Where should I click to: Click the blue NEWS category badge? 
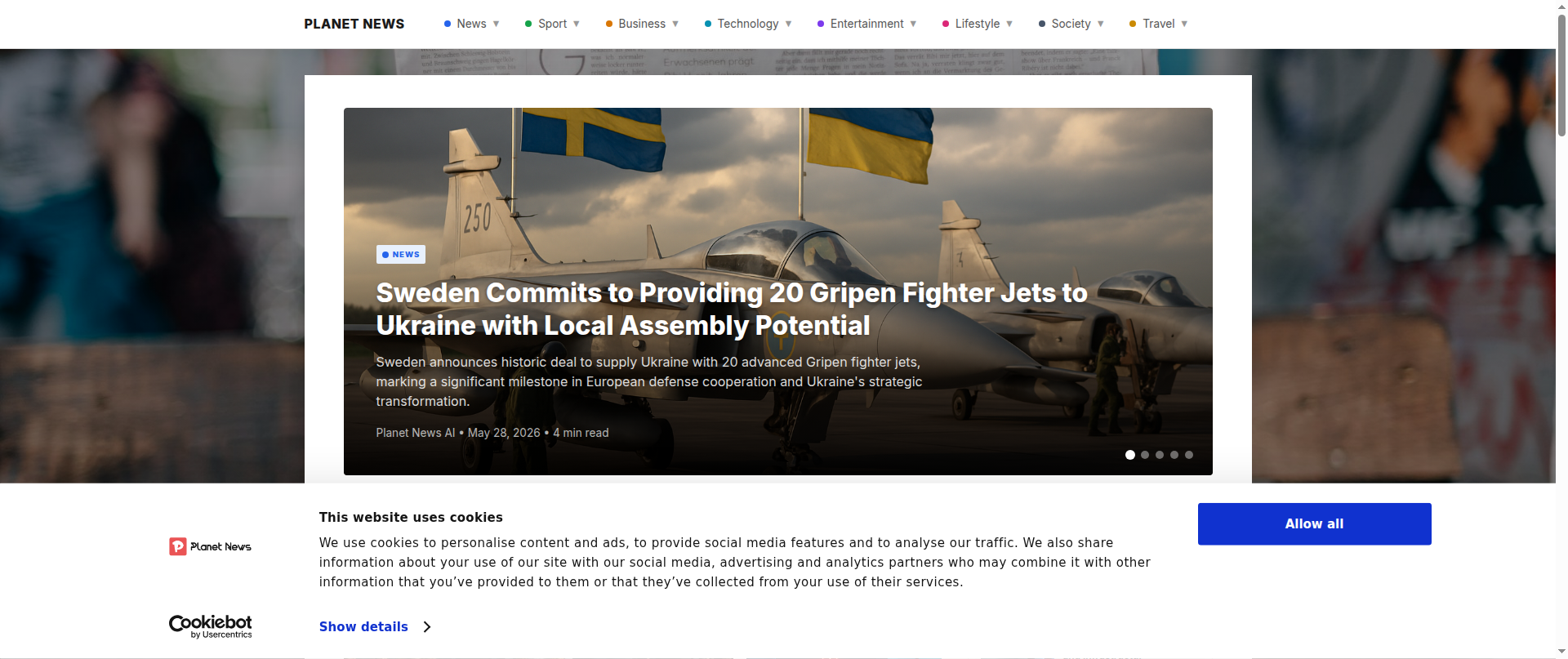point(400,255)
